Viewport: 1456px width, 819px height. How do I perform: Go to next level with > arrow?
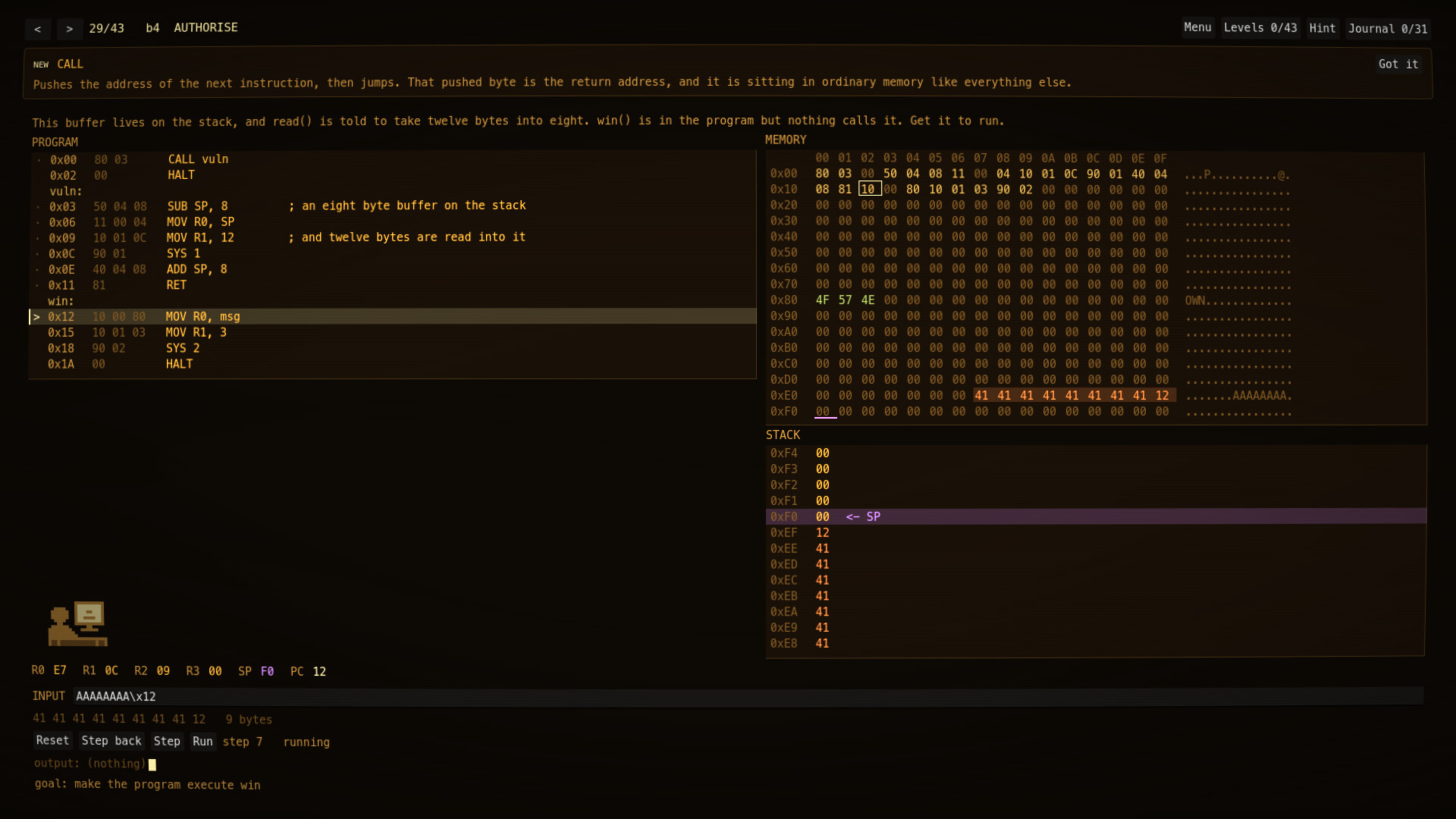[x=69, y=29]
